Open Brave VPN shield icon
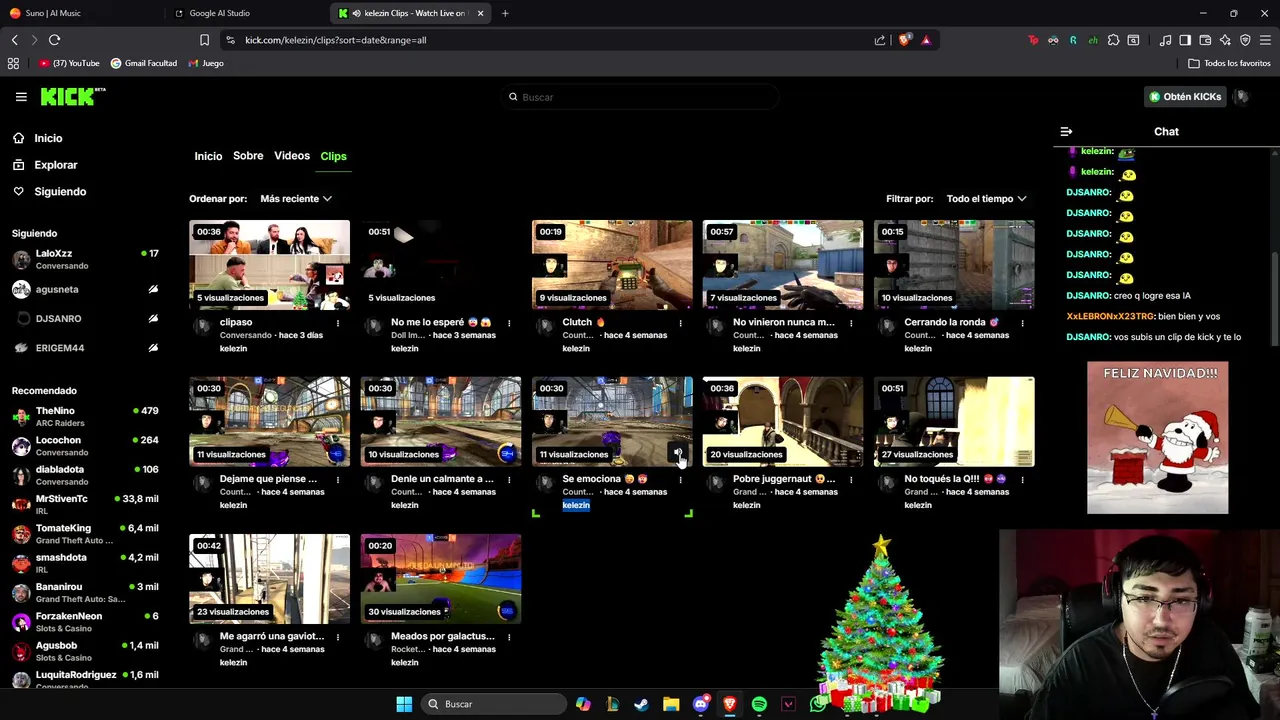This screenshot has width=1280, height=720. click(x=1245, y=40)
